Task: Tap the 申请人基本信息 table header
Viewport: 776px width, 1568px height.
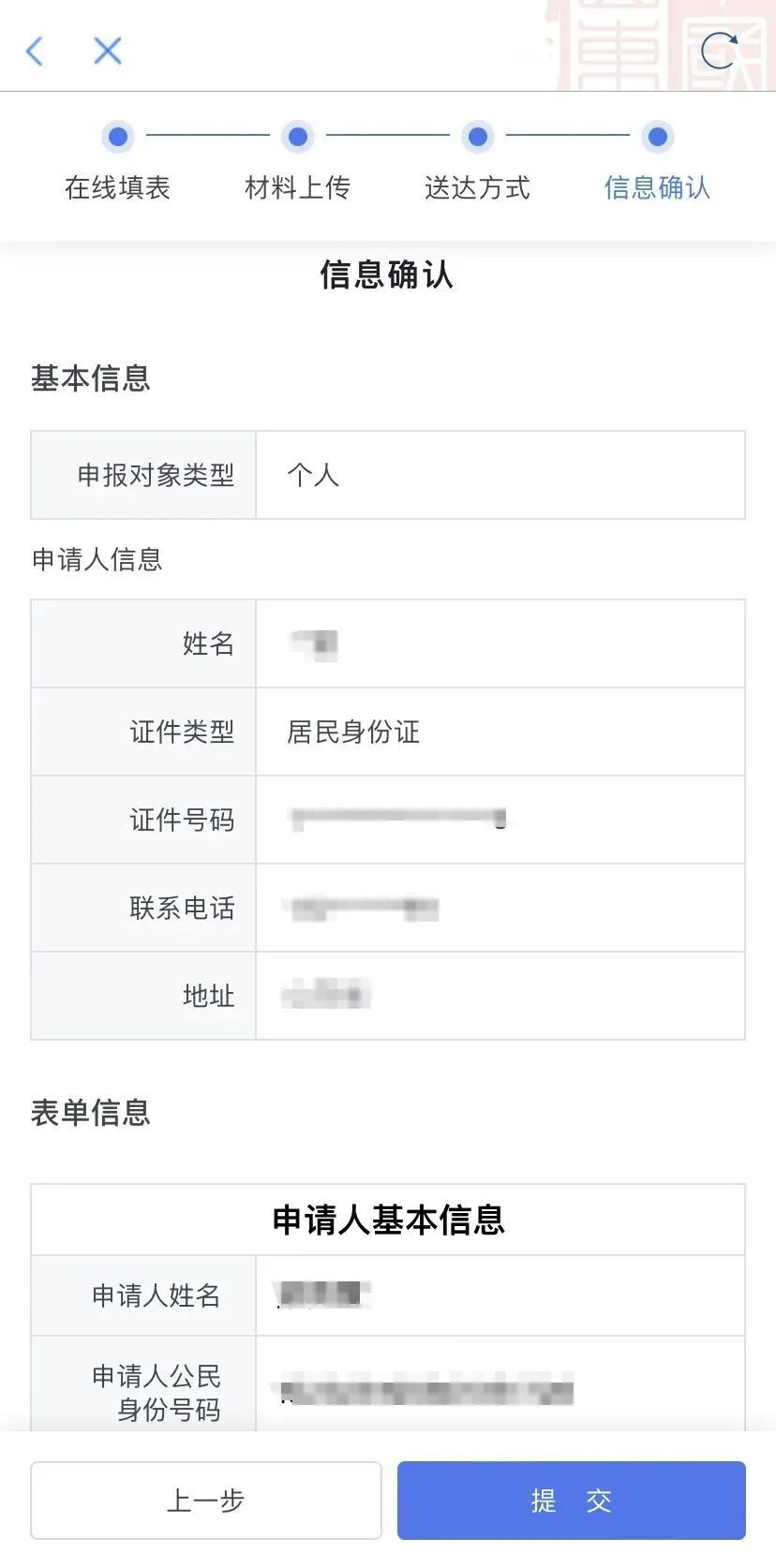Action: tap(388, 1219)
